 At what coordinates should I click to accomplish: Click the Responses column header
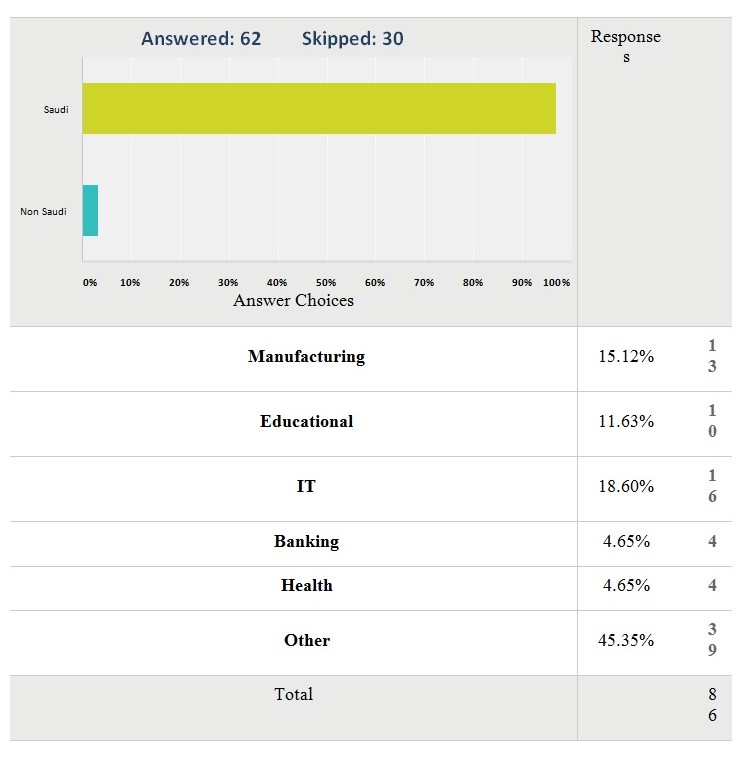click(625, 46)
